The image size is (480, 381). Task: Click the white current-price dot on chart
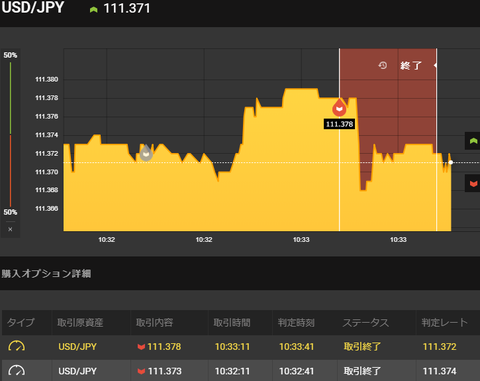[451, 162]
